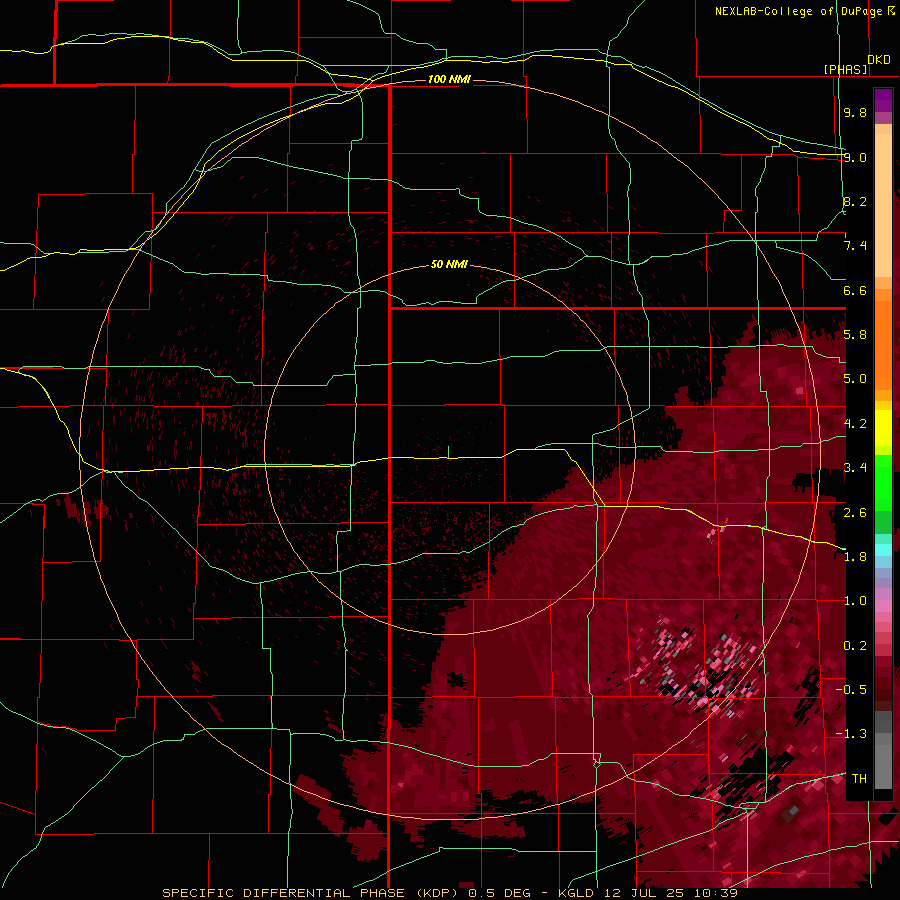Click the 5.0 value on the scale
Viewport: 900px width, 900px height.
[x=855, y=379]
